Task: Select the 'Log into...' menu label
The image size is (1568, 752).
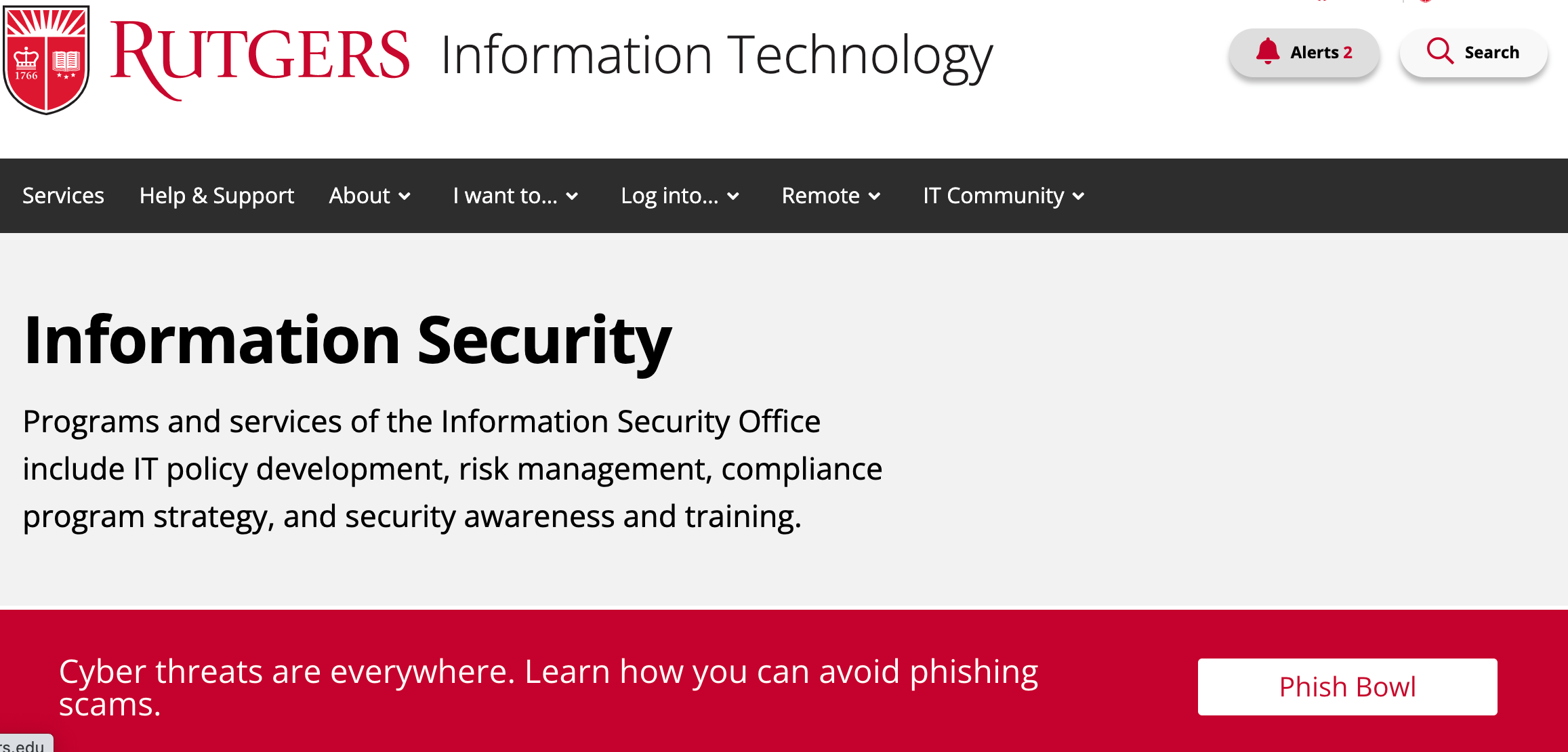Action: pyautogui.click(x=669, y=196)
